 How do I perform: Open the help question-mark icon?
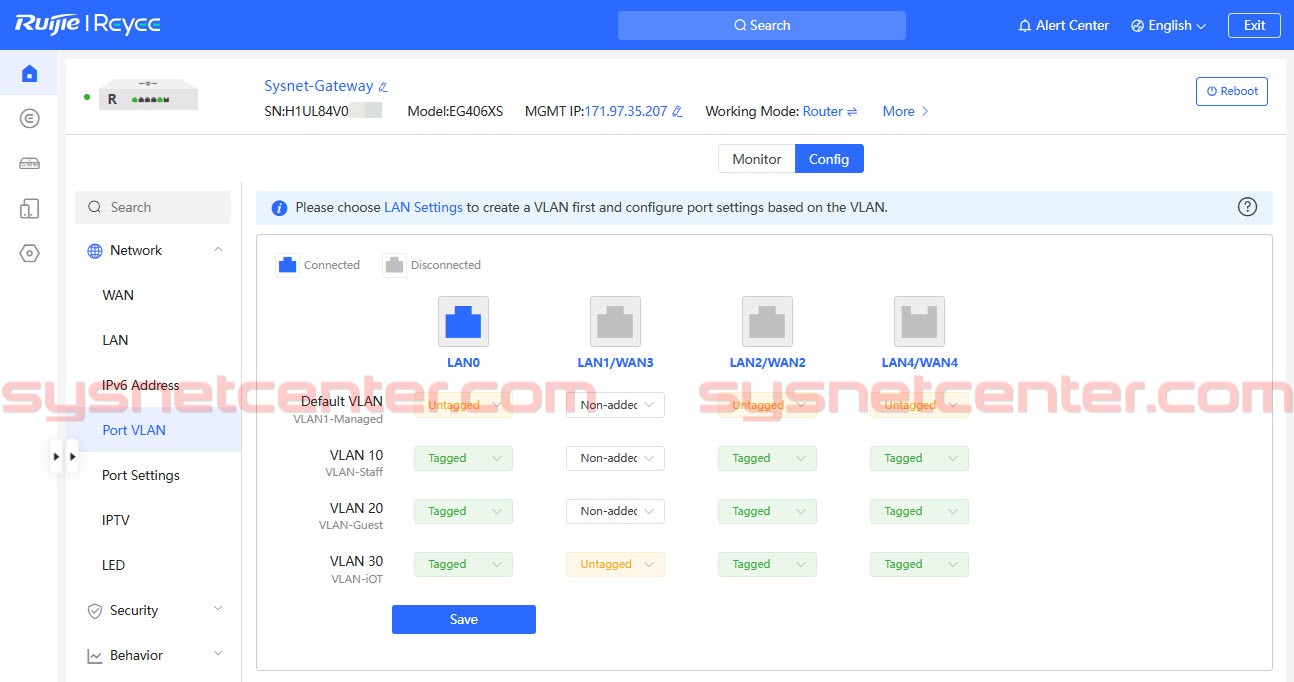tap(1247, 206)
